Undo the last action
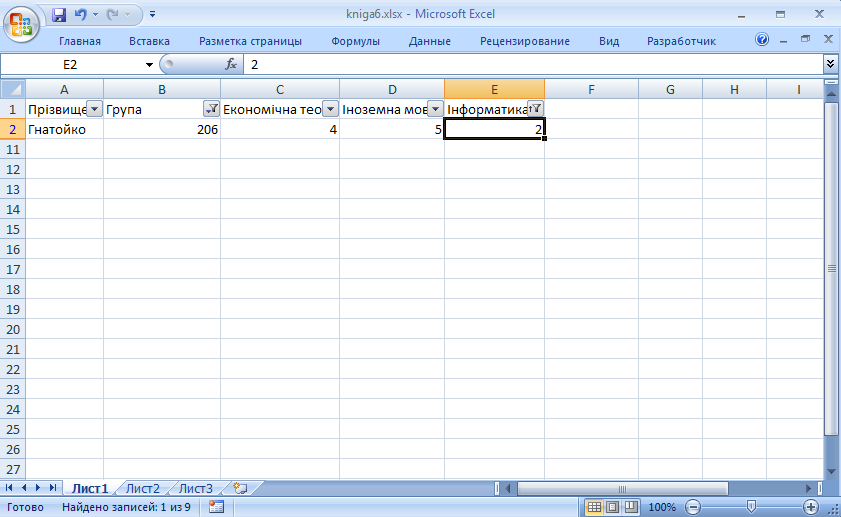 pyautogui.click(x=80, y=14)
